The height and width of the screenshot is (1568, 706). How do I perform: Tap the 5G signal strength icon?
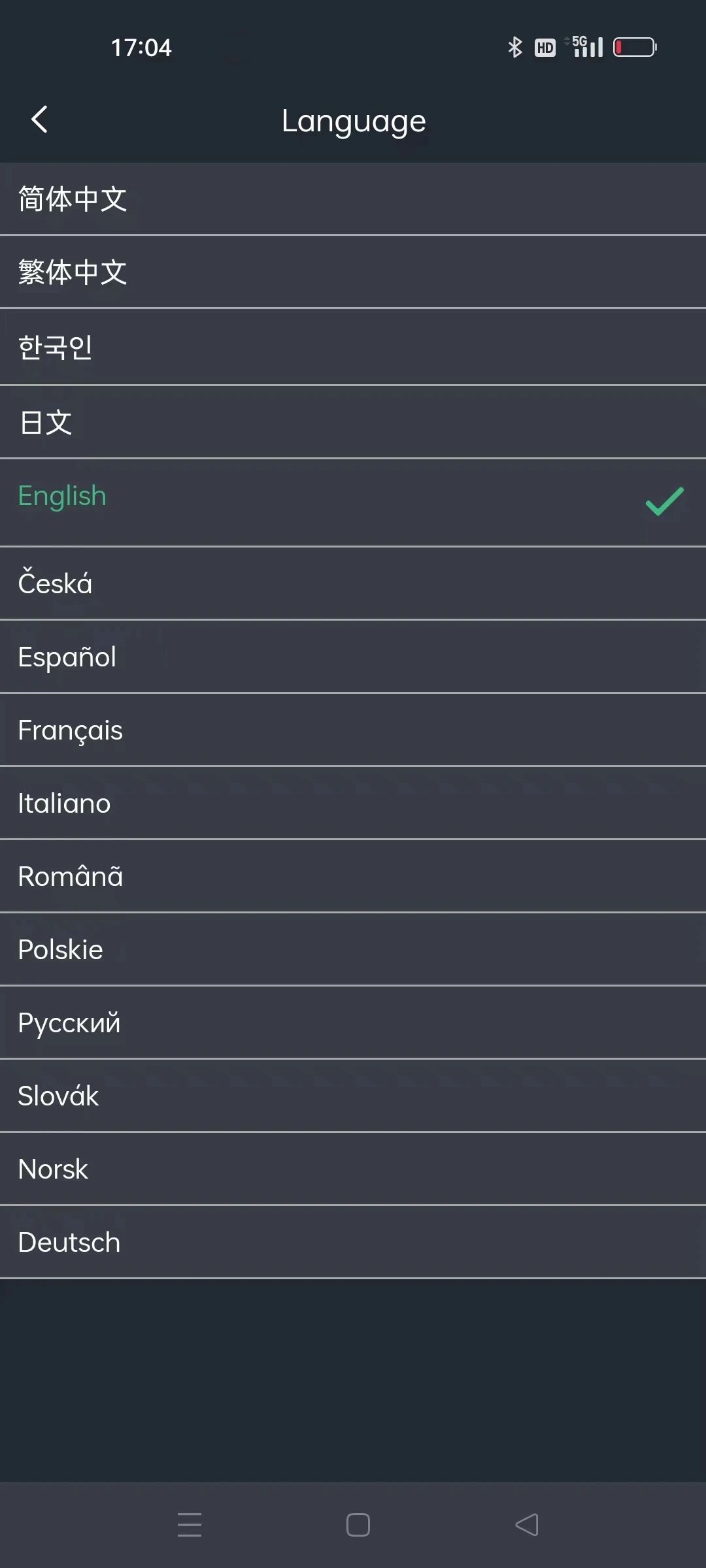coord(587,46)
